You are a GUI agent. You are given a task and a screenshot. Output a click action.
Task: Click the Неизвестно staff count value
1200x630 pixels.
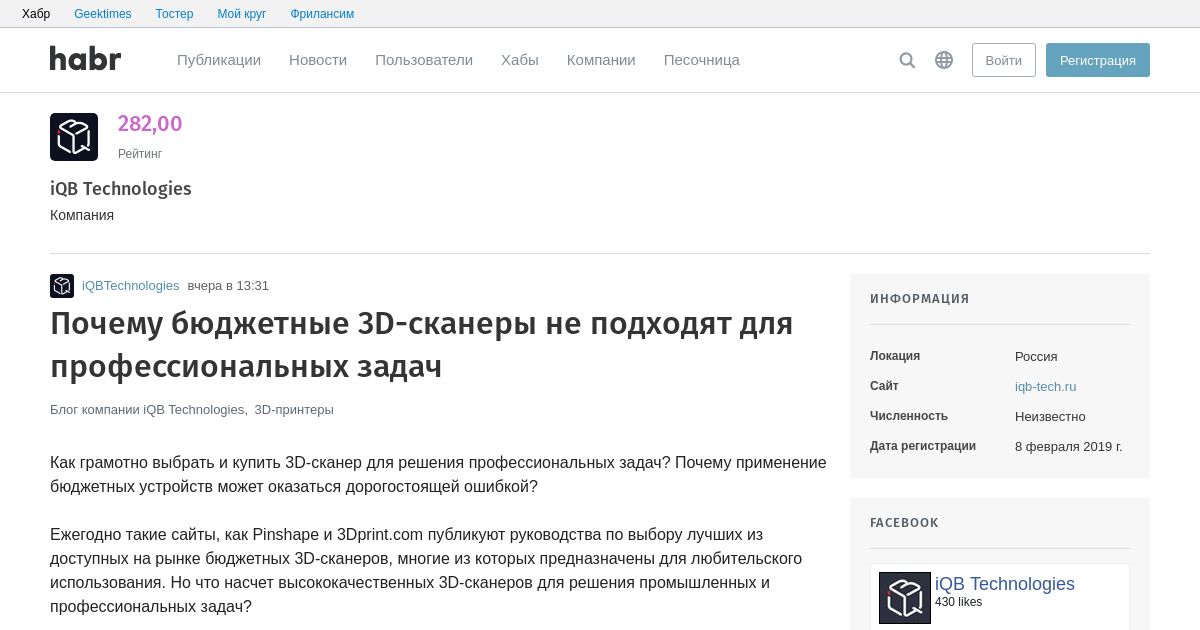tap(1050, 417)
